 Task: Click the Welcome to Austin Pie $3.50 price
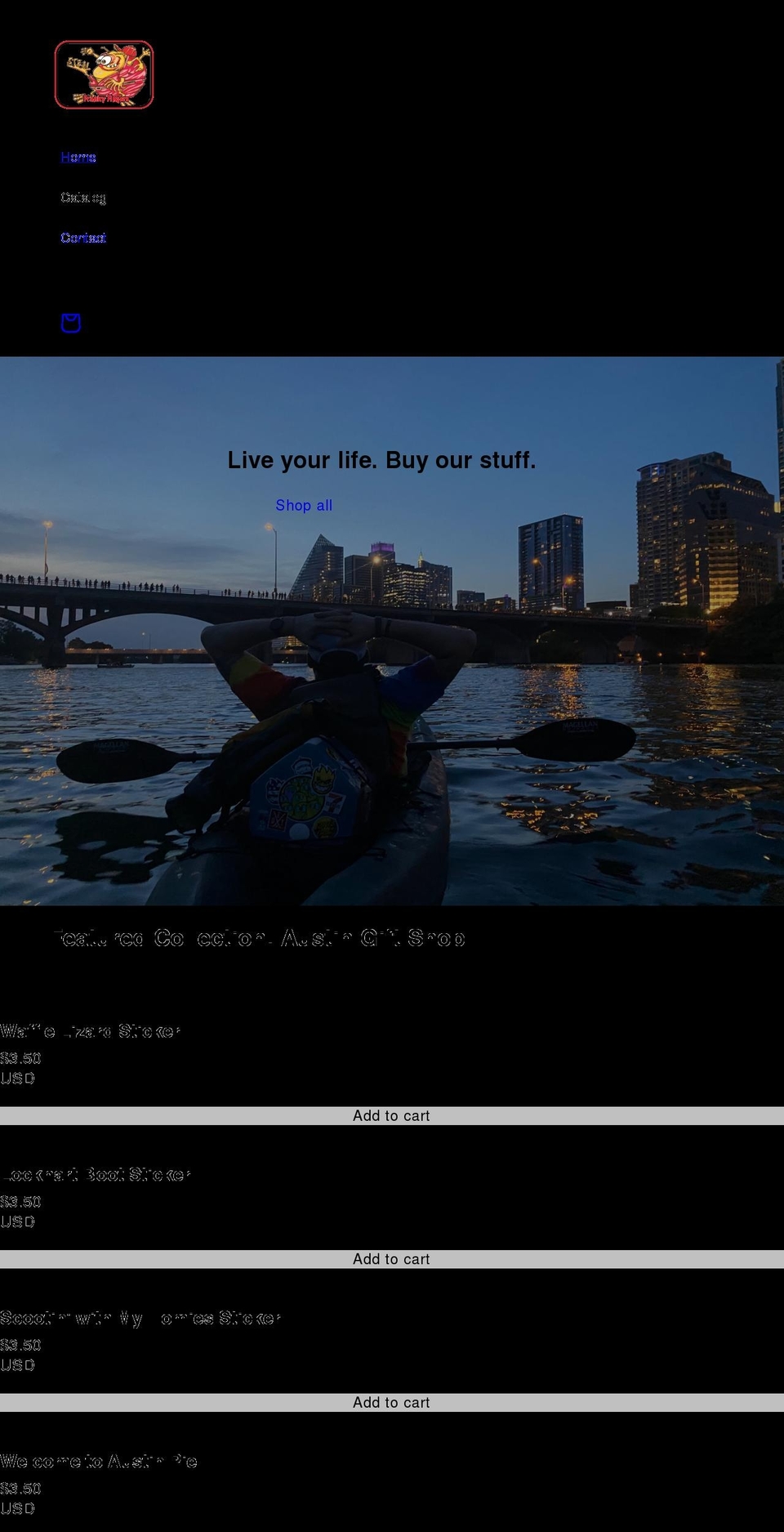20,1489
